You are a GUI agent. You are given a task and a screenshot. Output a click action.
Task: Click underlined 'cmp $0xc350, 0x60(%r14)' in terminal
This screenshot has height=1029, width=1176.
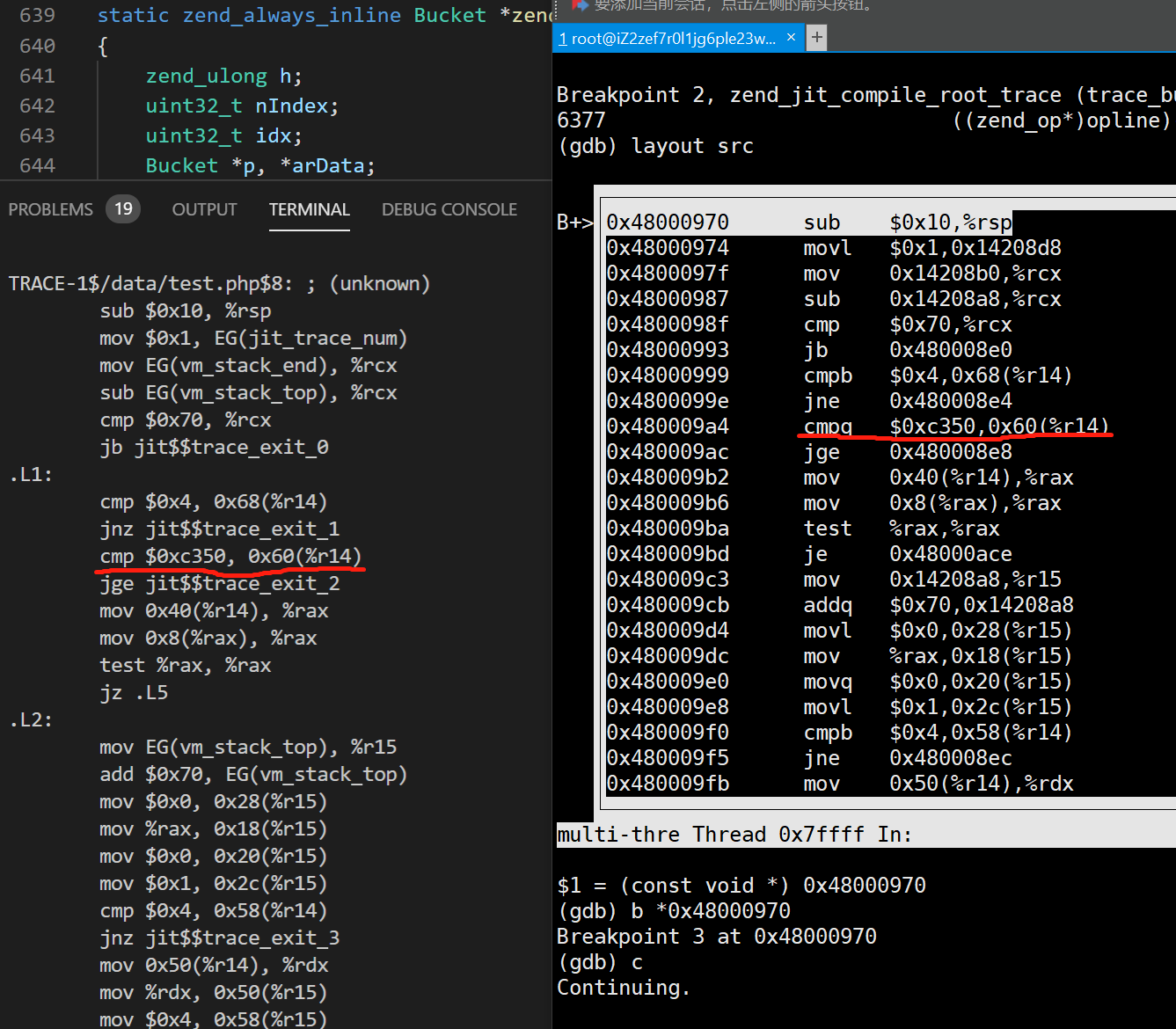(230, 556)
